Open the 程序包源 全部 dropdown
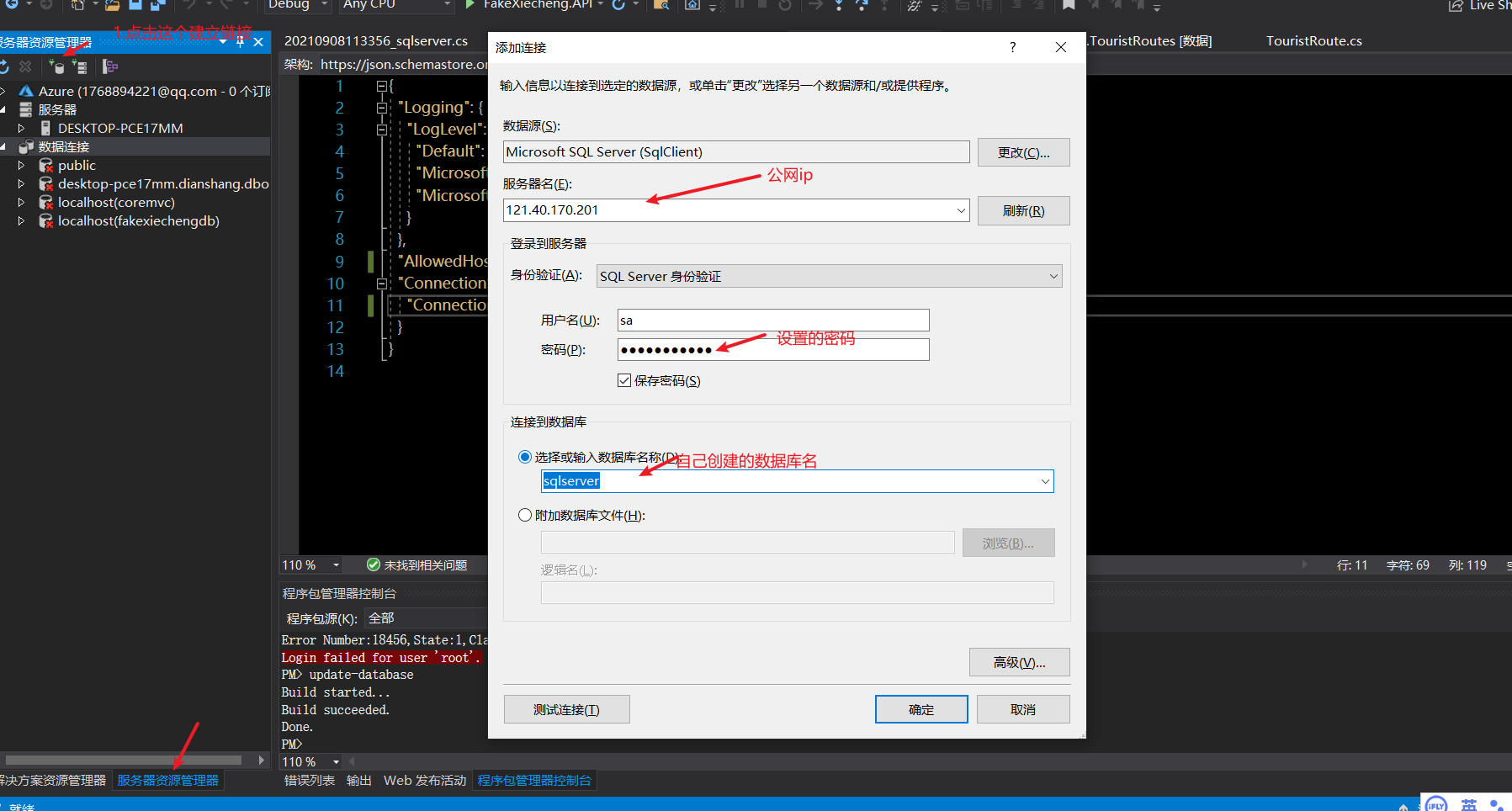The width and height of the screenshot is (1512, 811). 426,618
